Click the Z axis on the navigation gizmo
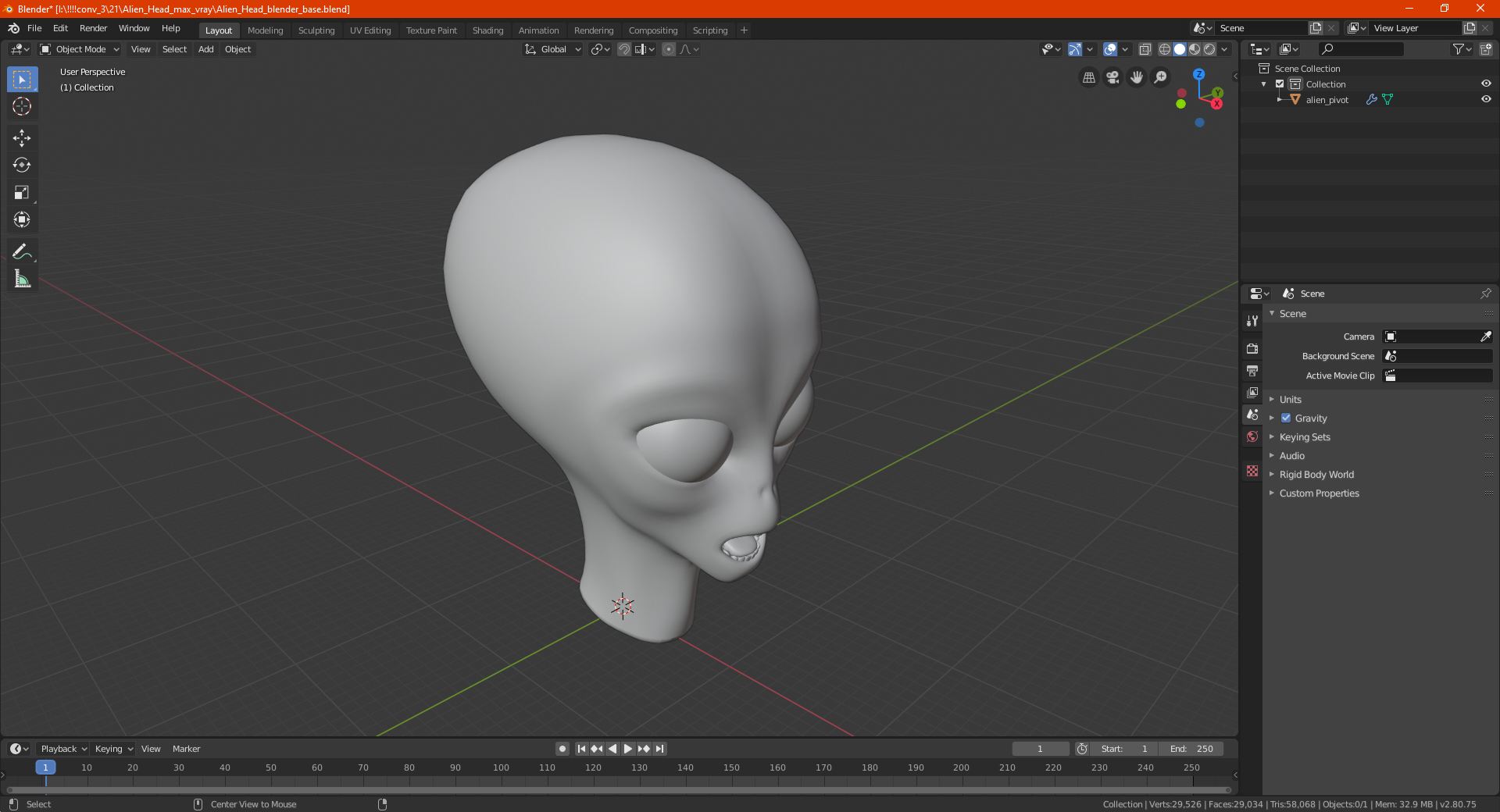Image resolution: width=1500 pixels, height=812 pixels. click(1198, 74)
